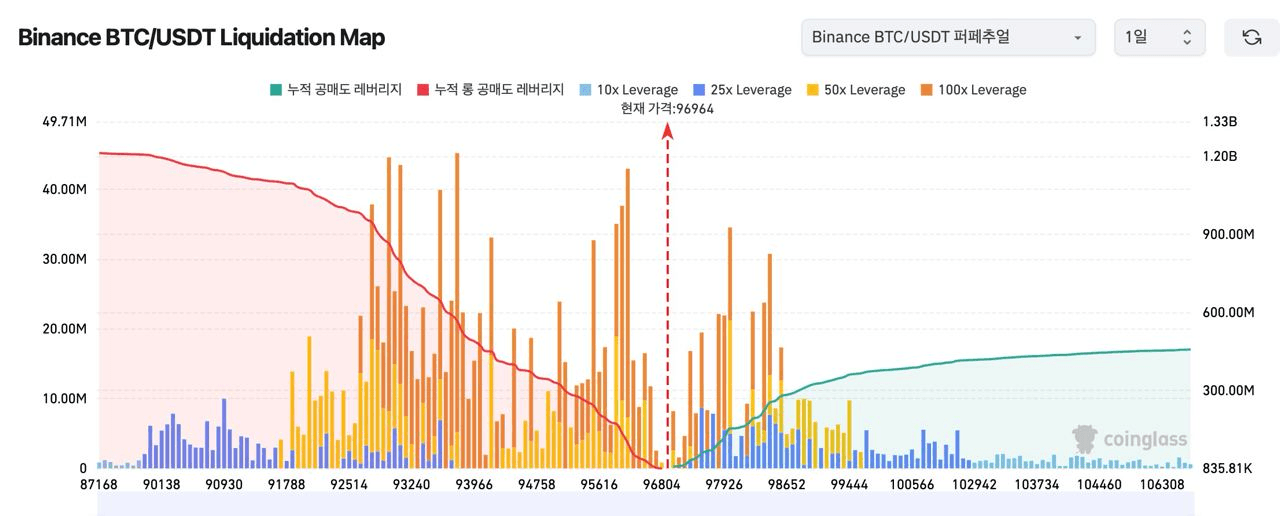Click left axis value 49.71M
Screen dimensions: 1280x516
click(65, 122)
